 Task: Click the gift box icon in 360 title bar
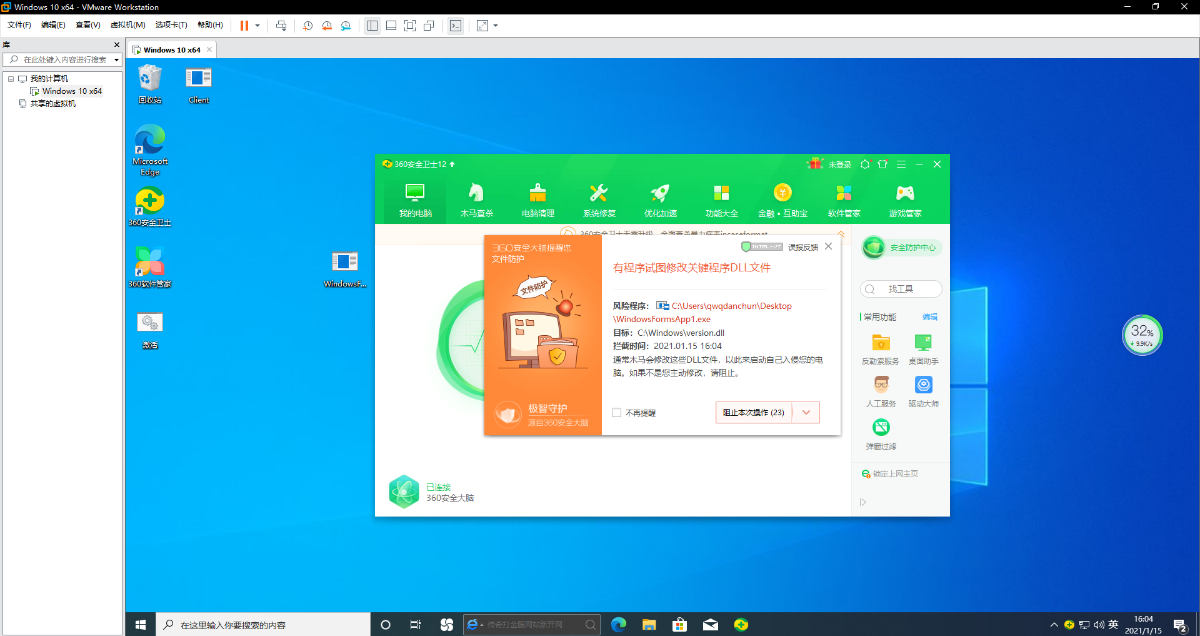[814, 163]
